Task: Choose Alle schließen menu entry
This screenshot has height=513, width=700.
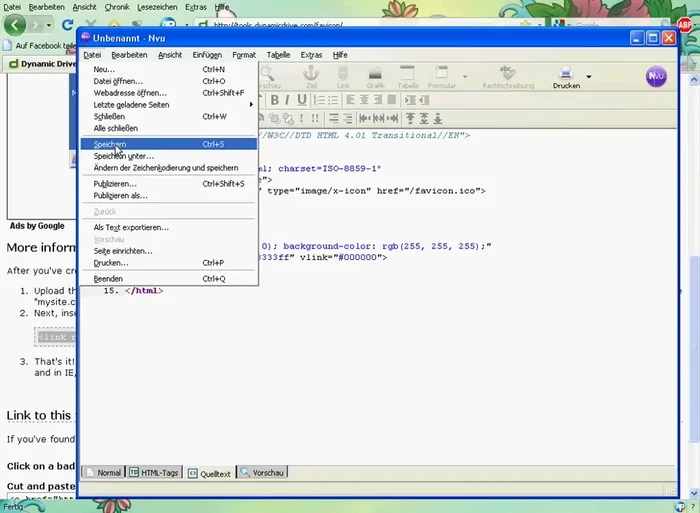Action: pyautogui.click(x=169, y=128)
